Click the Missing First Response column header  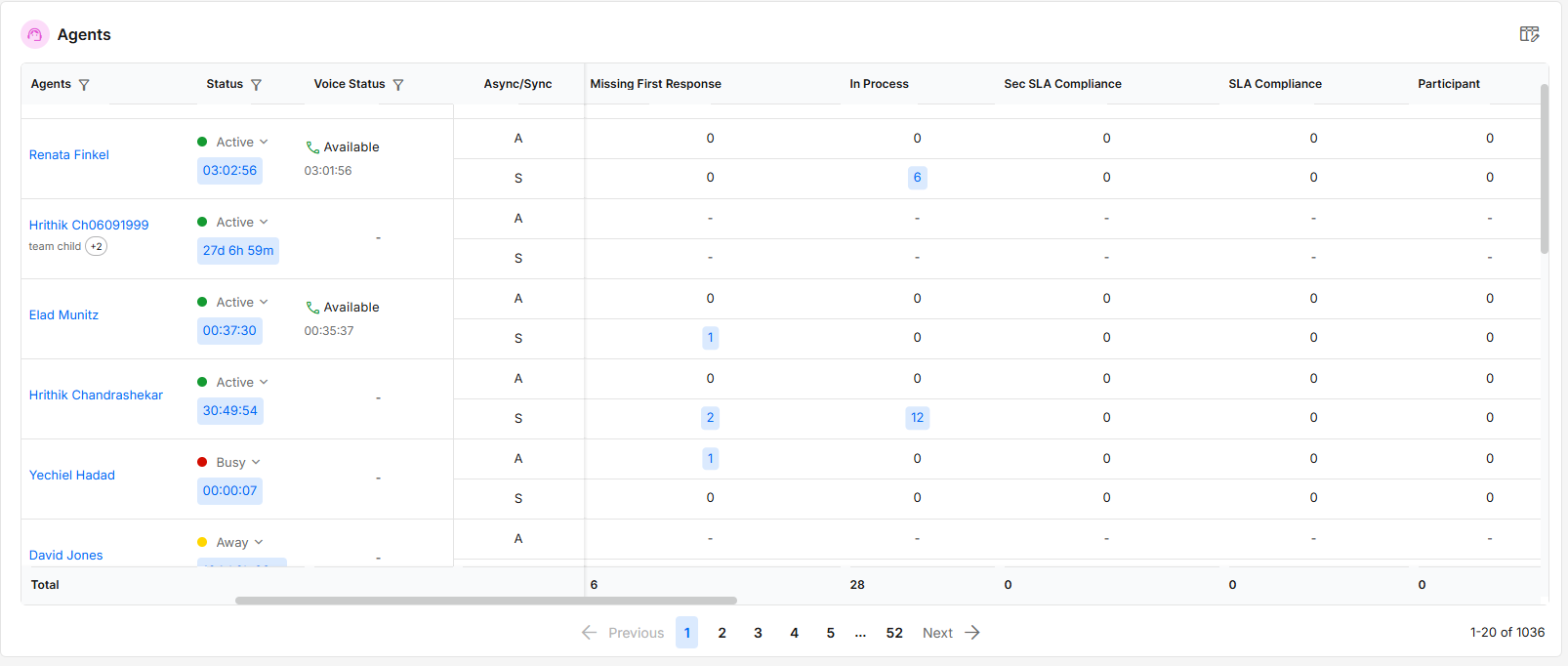[655, 84]
